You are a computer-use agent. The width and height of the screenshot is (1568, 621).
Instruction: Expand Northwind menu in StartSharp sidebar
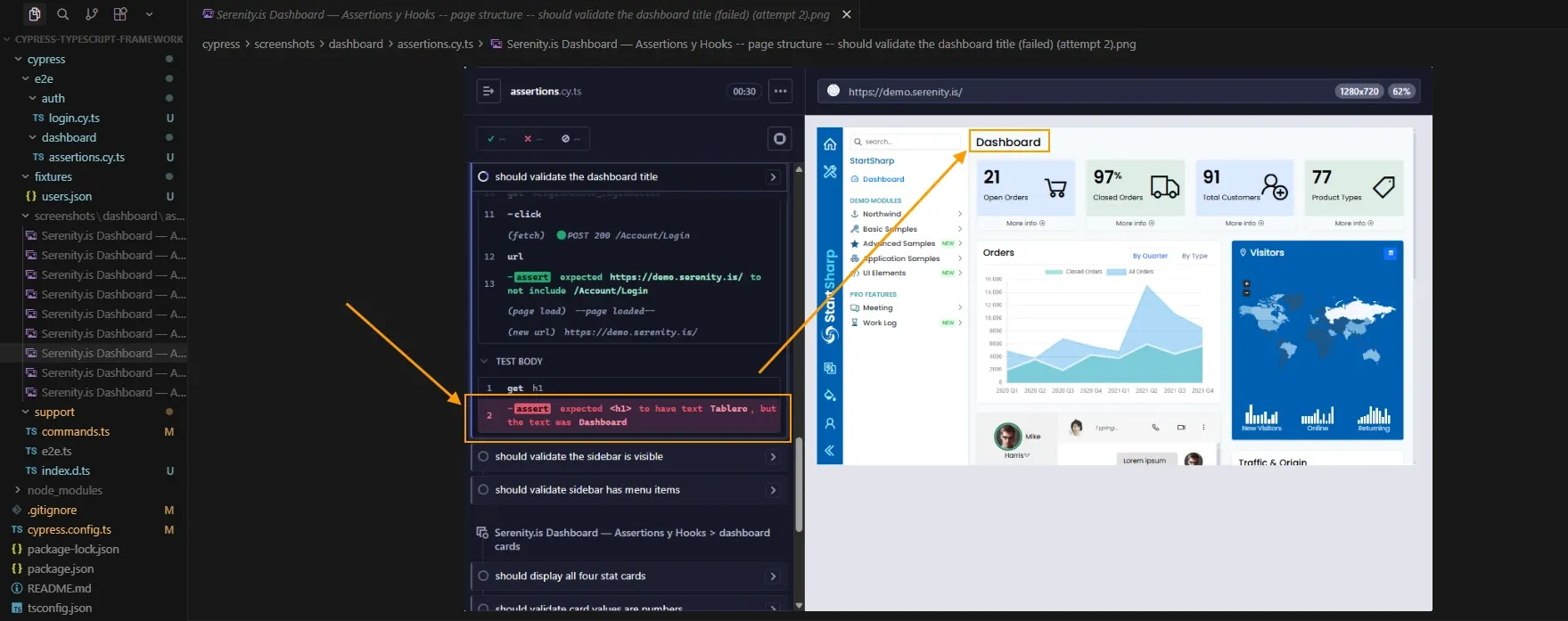point(907,215)
